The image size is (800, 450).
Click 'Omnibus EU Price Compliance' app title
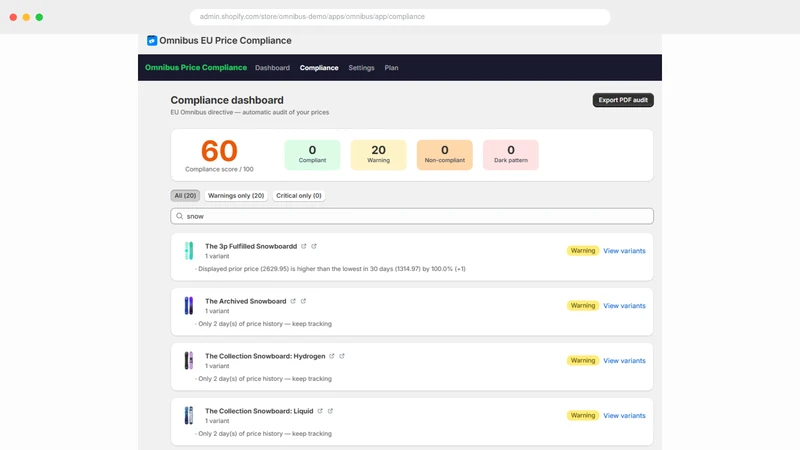tap(225, 40)
